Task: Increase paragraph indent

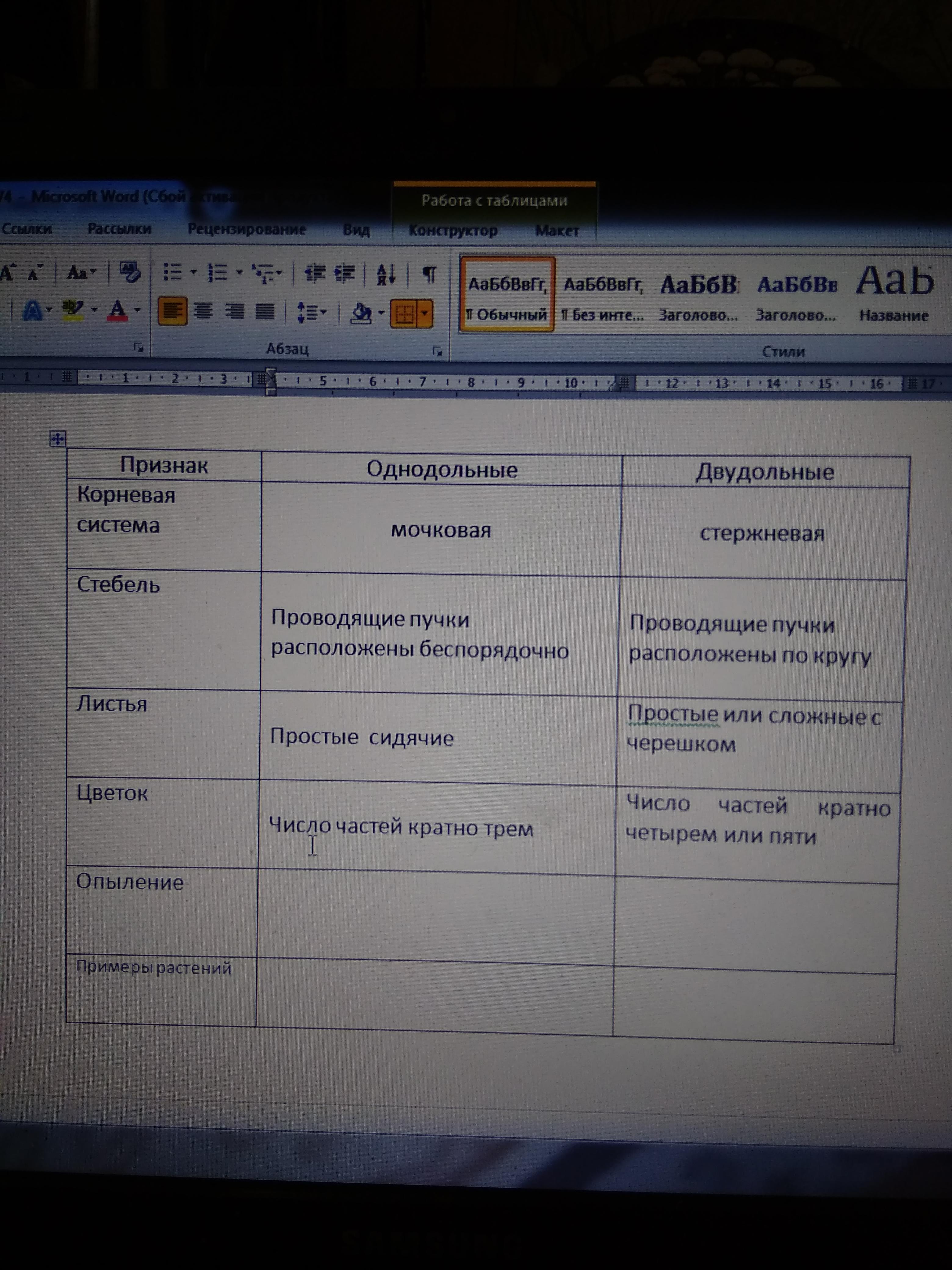Action: pyautogui.click(x=344, y=273)
